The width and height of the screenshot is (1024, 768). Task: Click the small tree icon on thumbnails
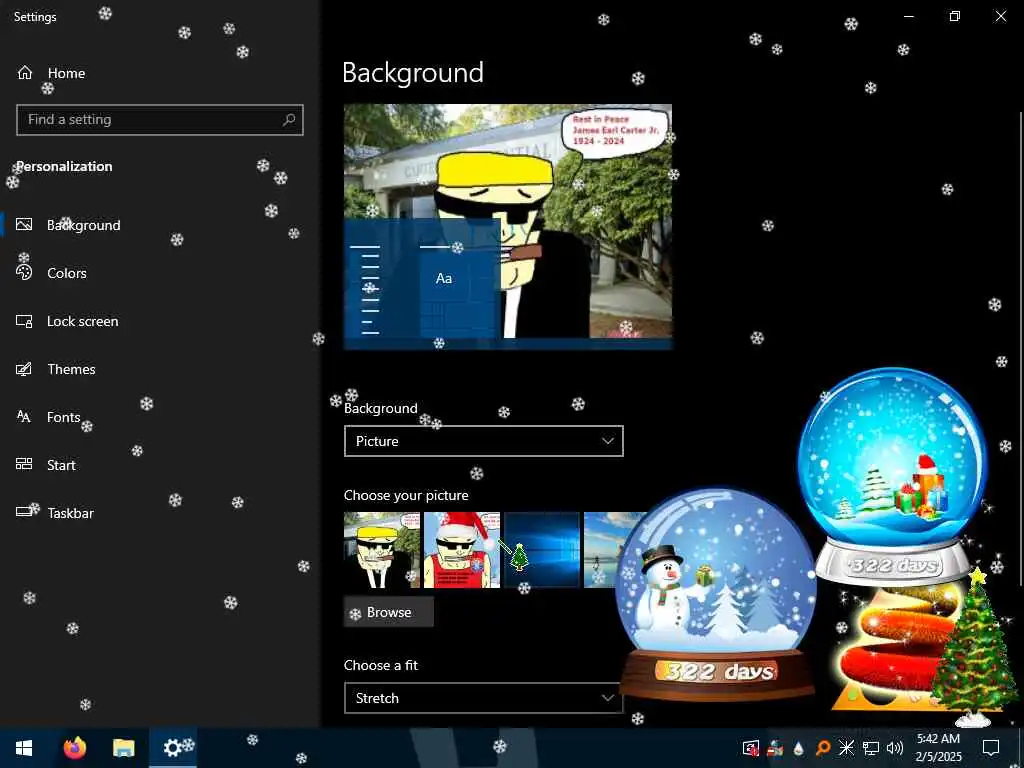[519, 557]
